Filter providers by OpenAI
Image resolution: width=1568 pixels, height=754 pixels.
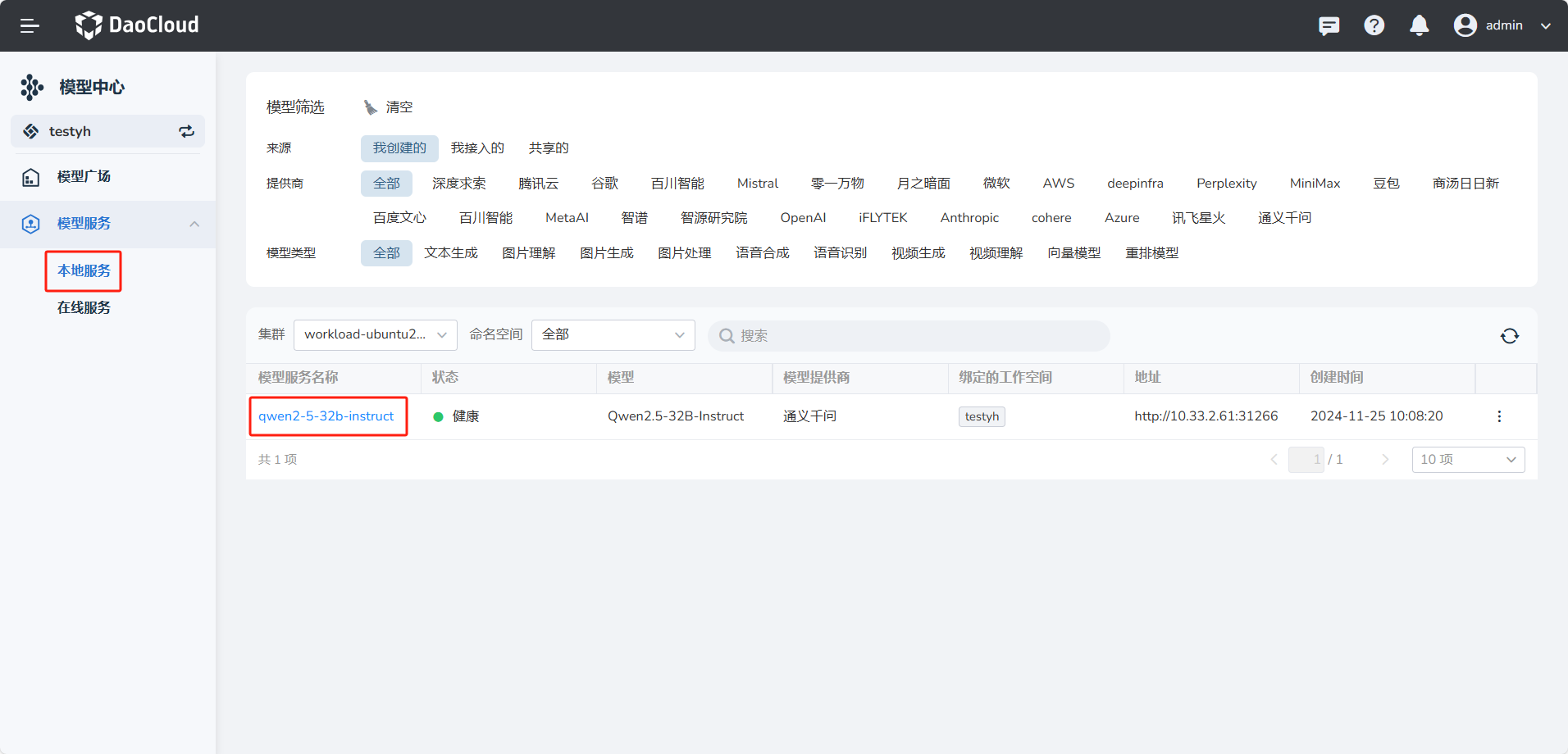point(803,218)
